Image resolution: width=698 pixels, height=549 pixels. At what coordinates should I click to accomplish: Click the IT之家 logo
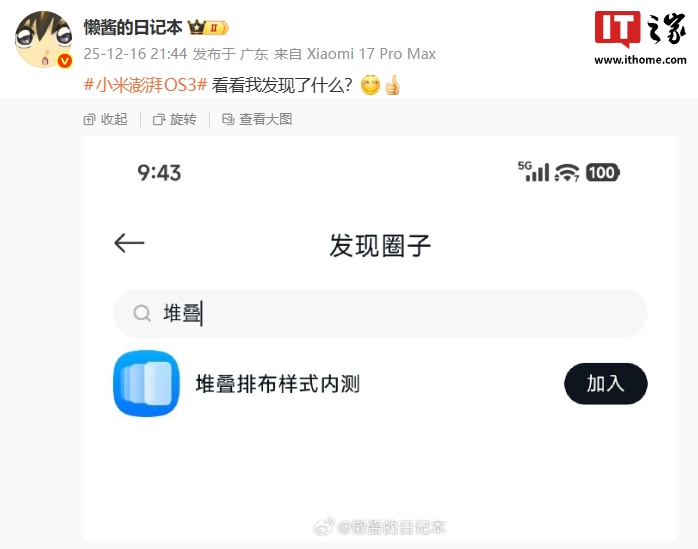point(640,29)
